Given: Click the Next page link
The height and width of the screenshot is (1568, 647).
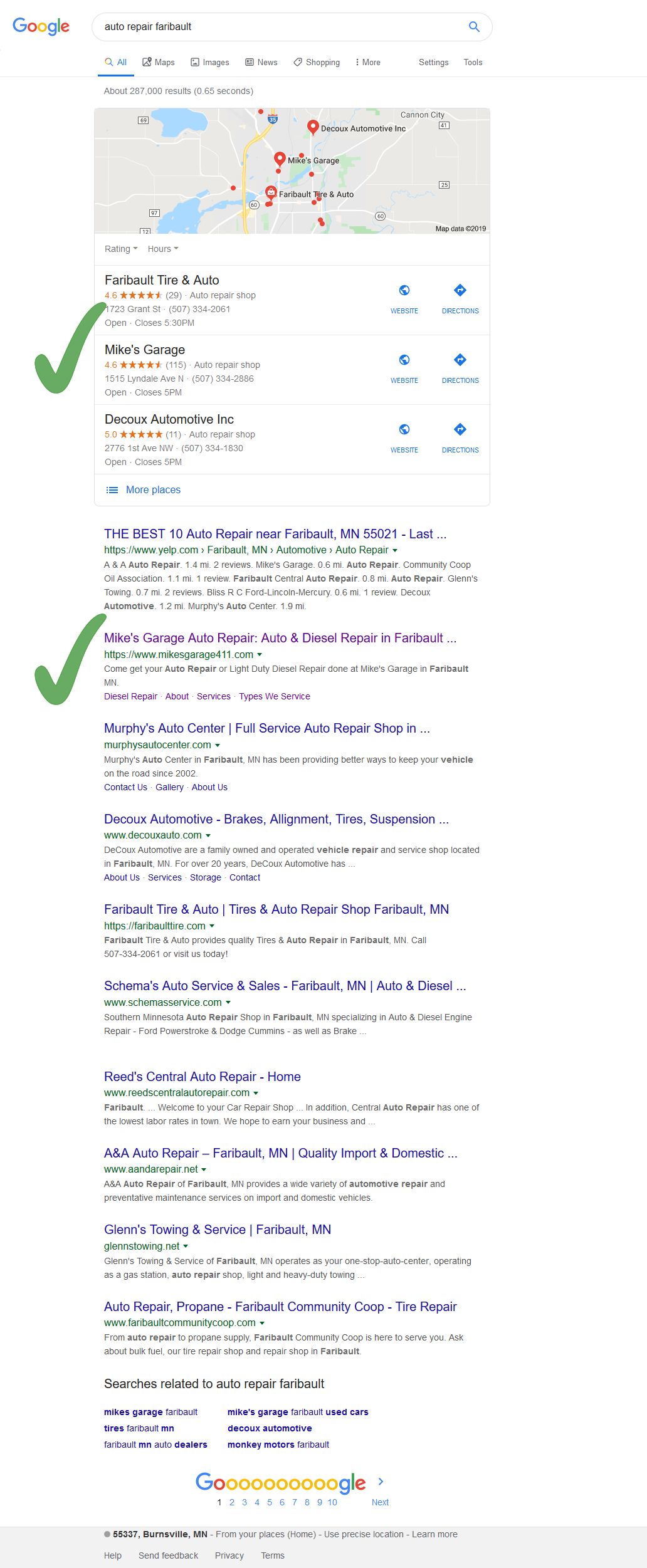Looking at the screenshot, I should pyautogui.click(x=380, y=1502).
